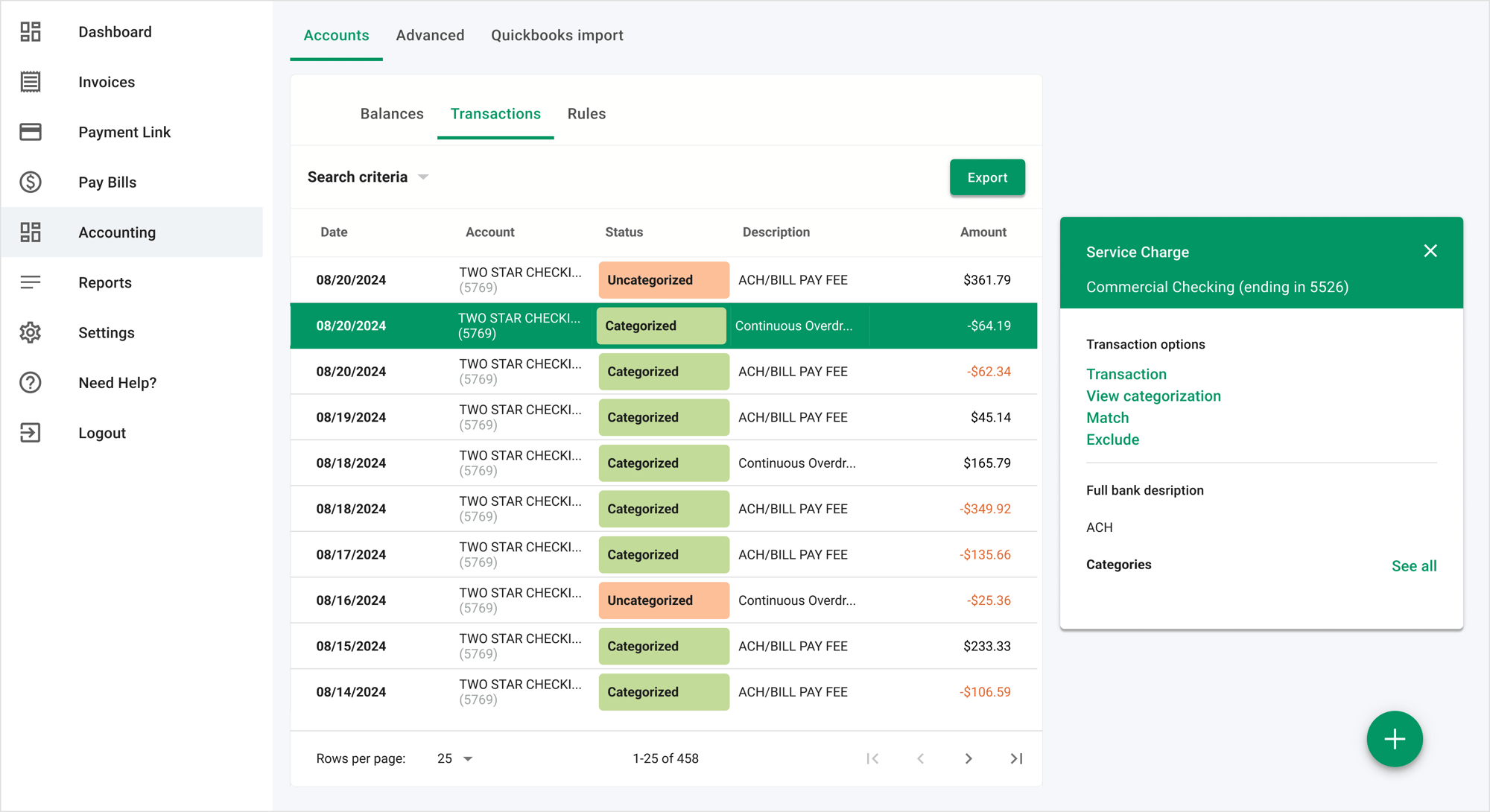This screenshot has width=1490, height=812.
Task: Click the Export button
Action: tap(988, 177)
